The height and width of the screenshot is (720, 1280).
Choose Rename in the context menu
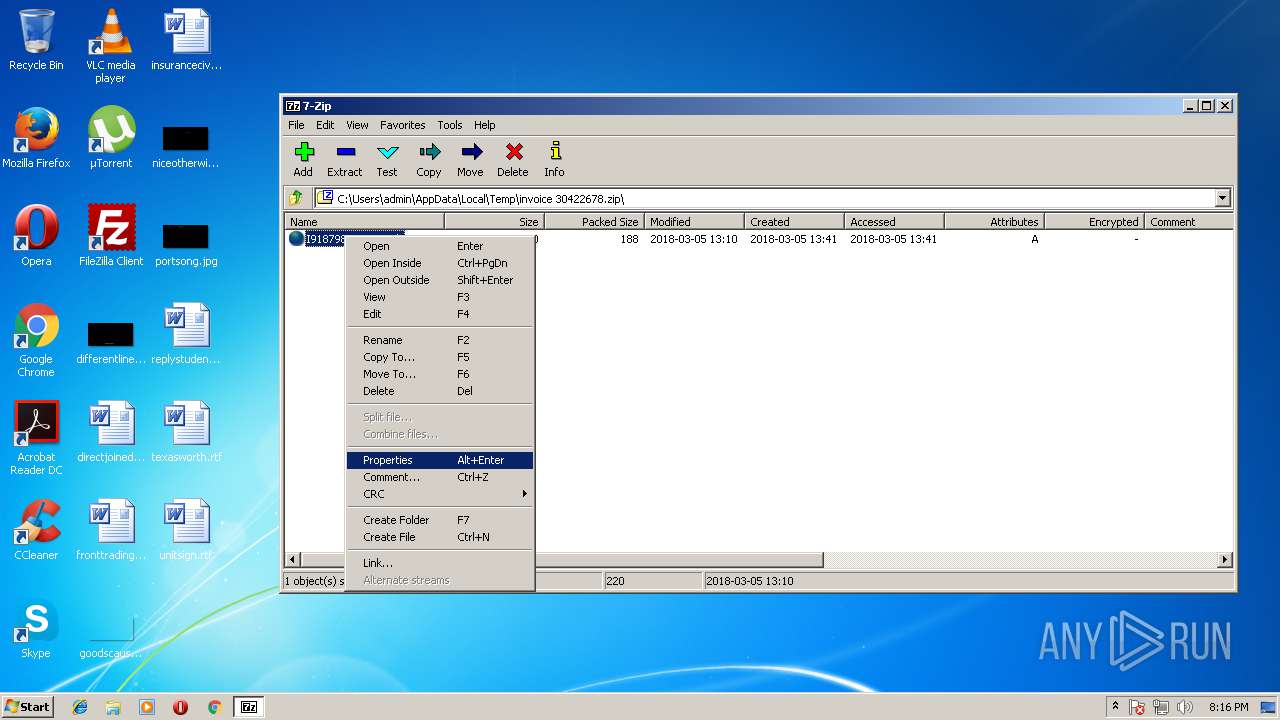coord(440,340)
